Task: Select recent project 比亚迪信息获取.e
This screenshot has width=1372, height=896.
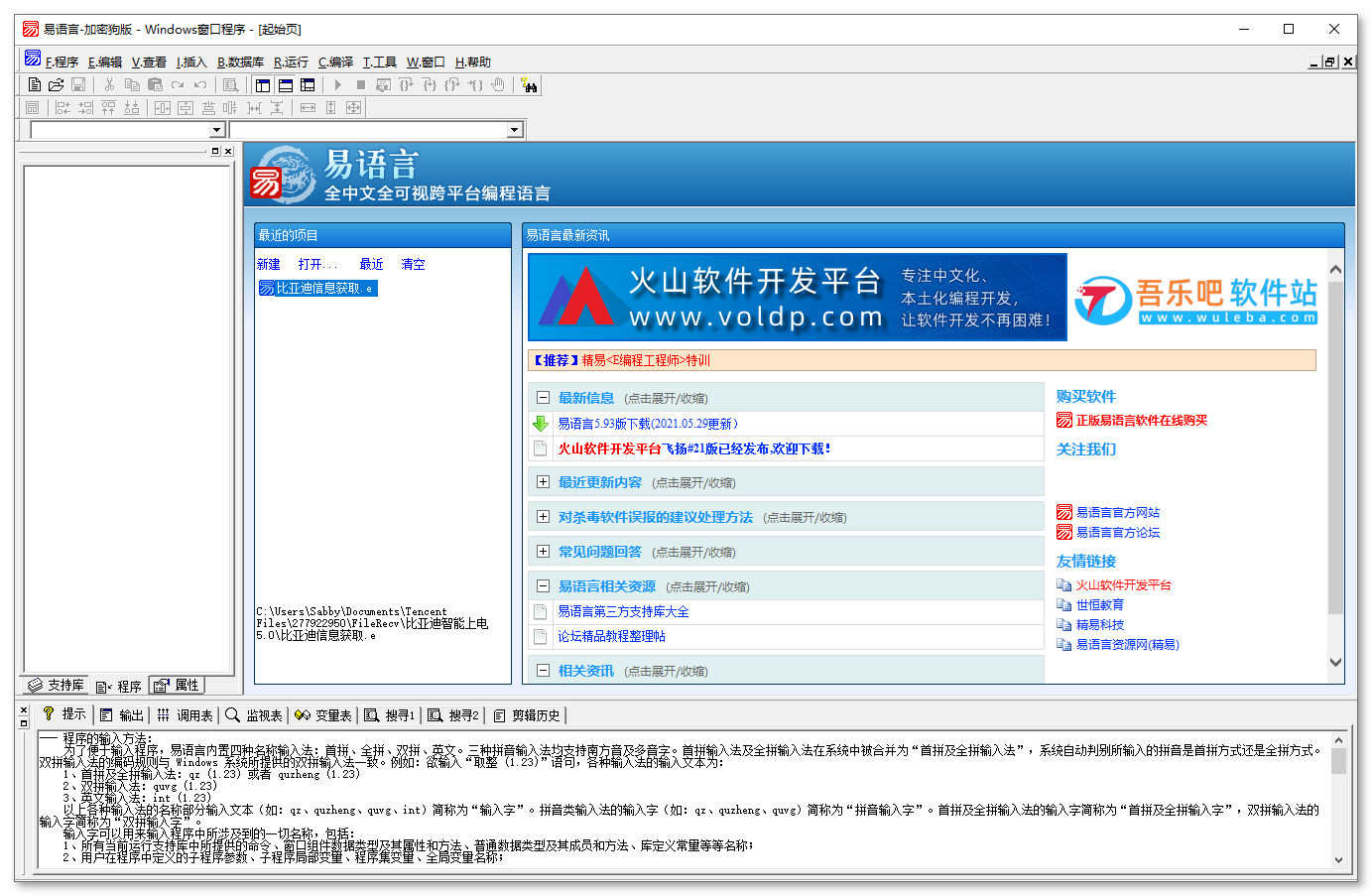Action: [x=317, y=288]
